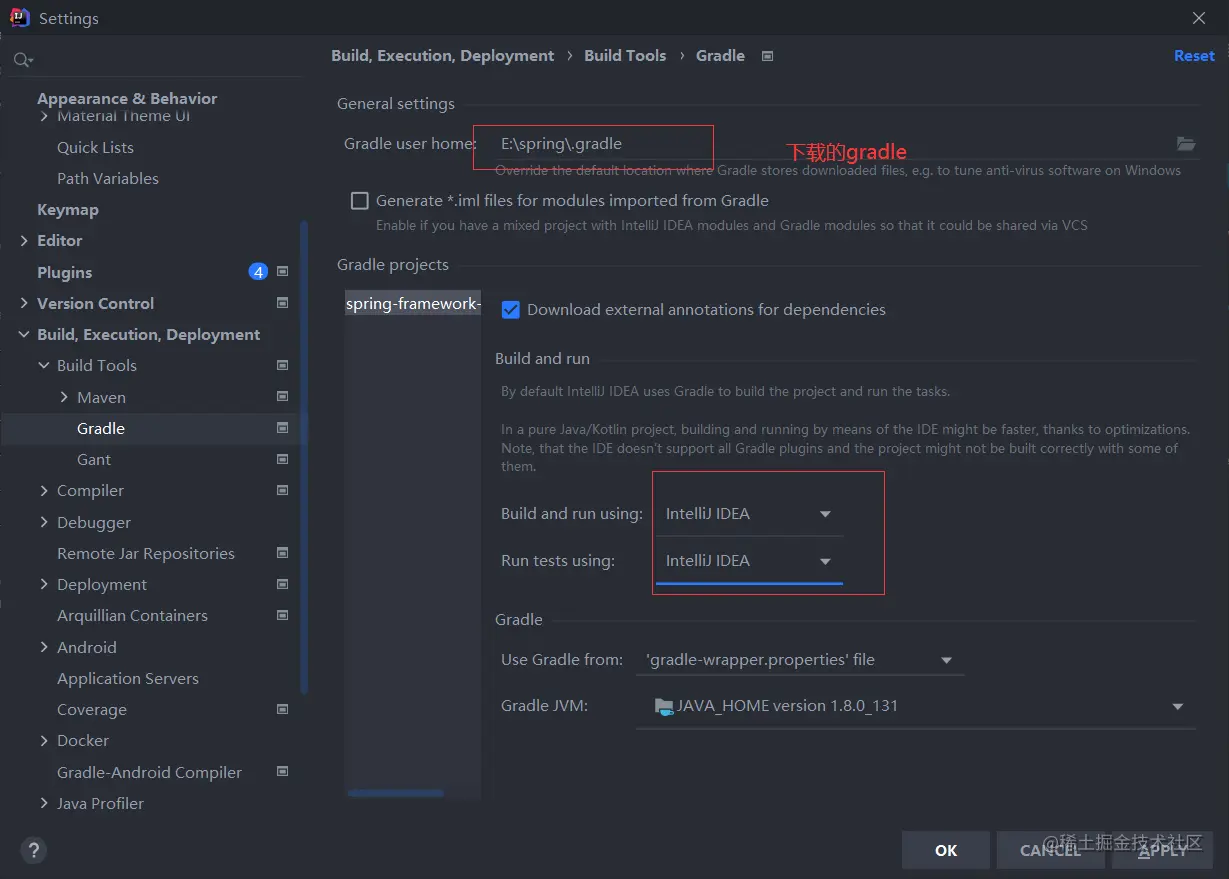Image resolution: width=1229 pixels, height=879 pixels.
Task: Select Gant under Build Tools
Action: 94,459
